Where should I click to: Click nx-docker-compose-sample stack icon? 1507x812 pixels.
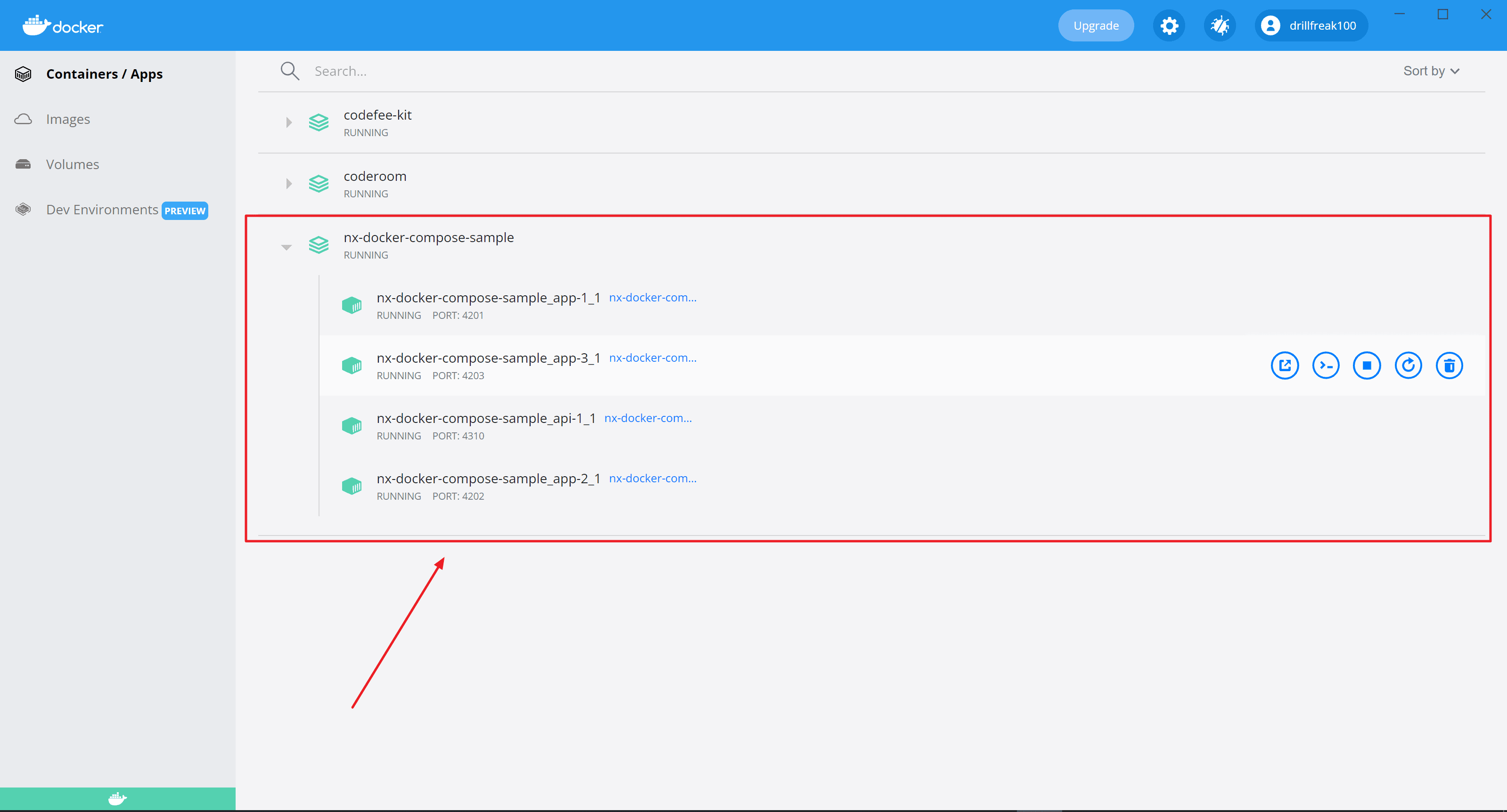point(319,245)
